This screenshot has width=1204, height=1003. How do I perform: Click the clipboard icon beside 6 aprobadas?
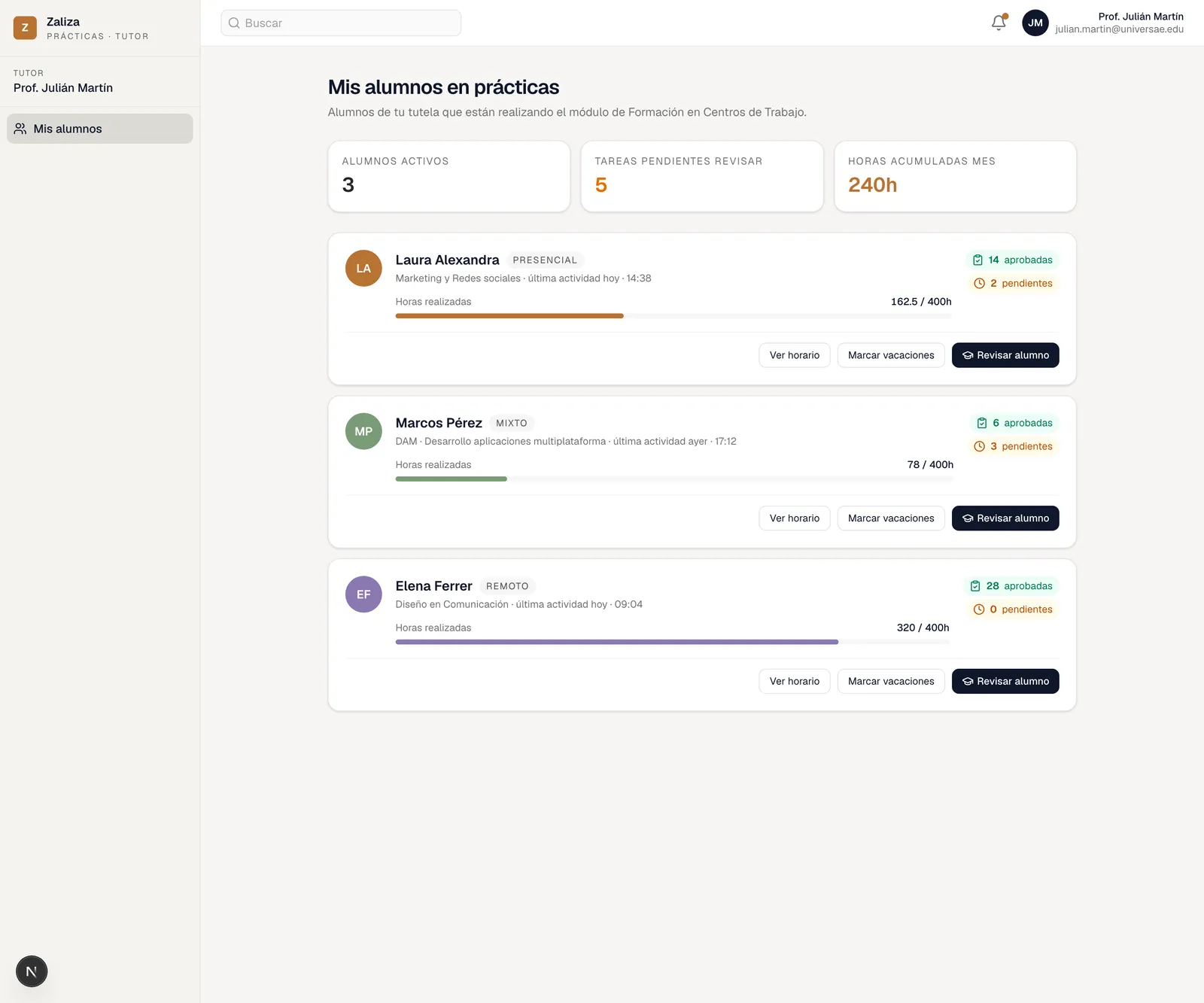tap(982, 423)
